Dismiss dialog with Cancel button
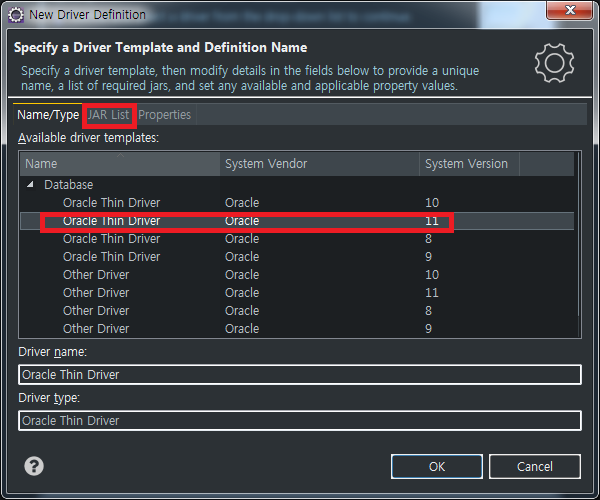The width and height of the screenshot is (600, 500). tap(535, 466)
